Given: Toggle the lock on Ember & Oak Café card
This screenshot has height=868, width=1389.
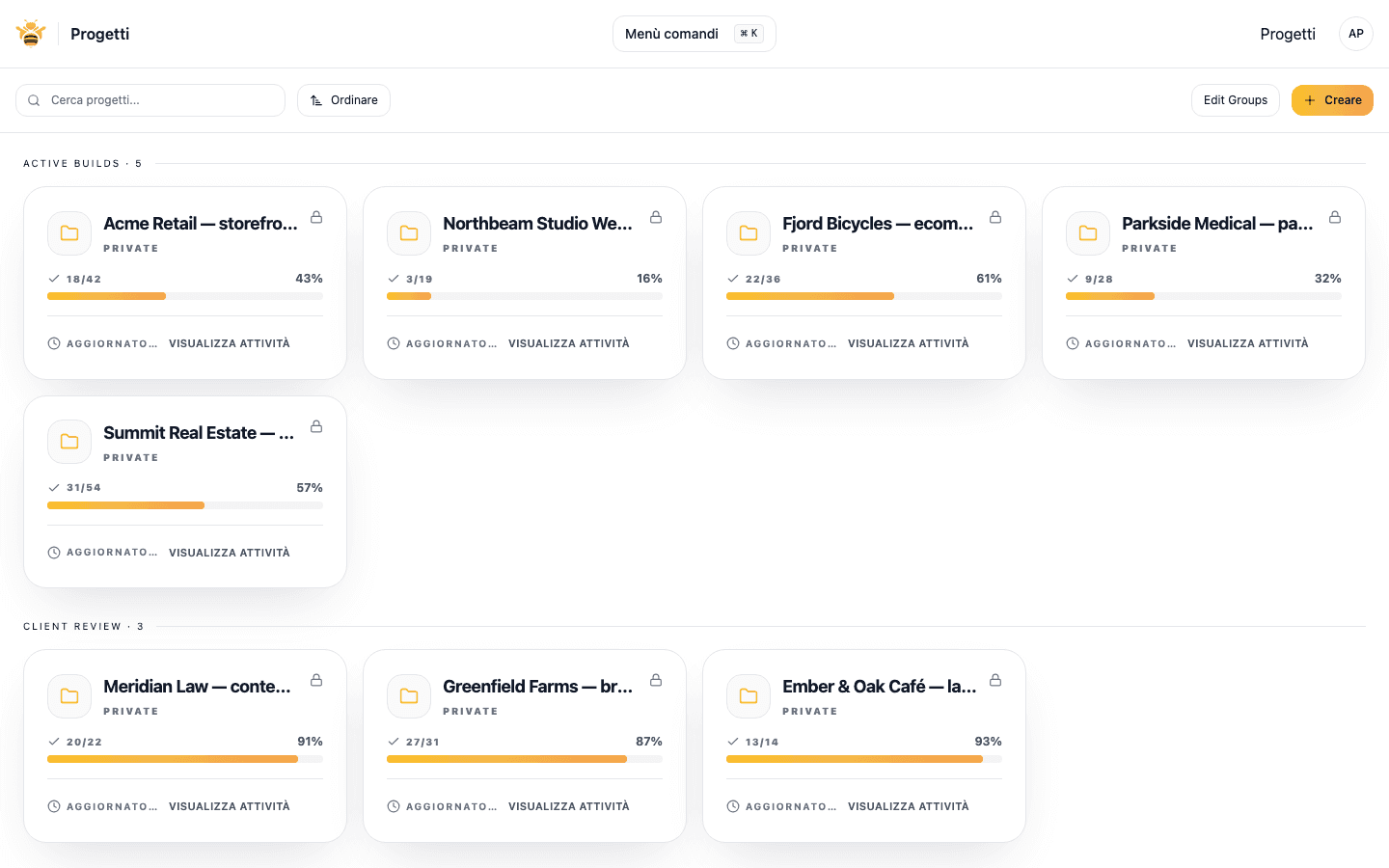Looking at the screenshot, I should pyautogui.click(x=994, y=680).
